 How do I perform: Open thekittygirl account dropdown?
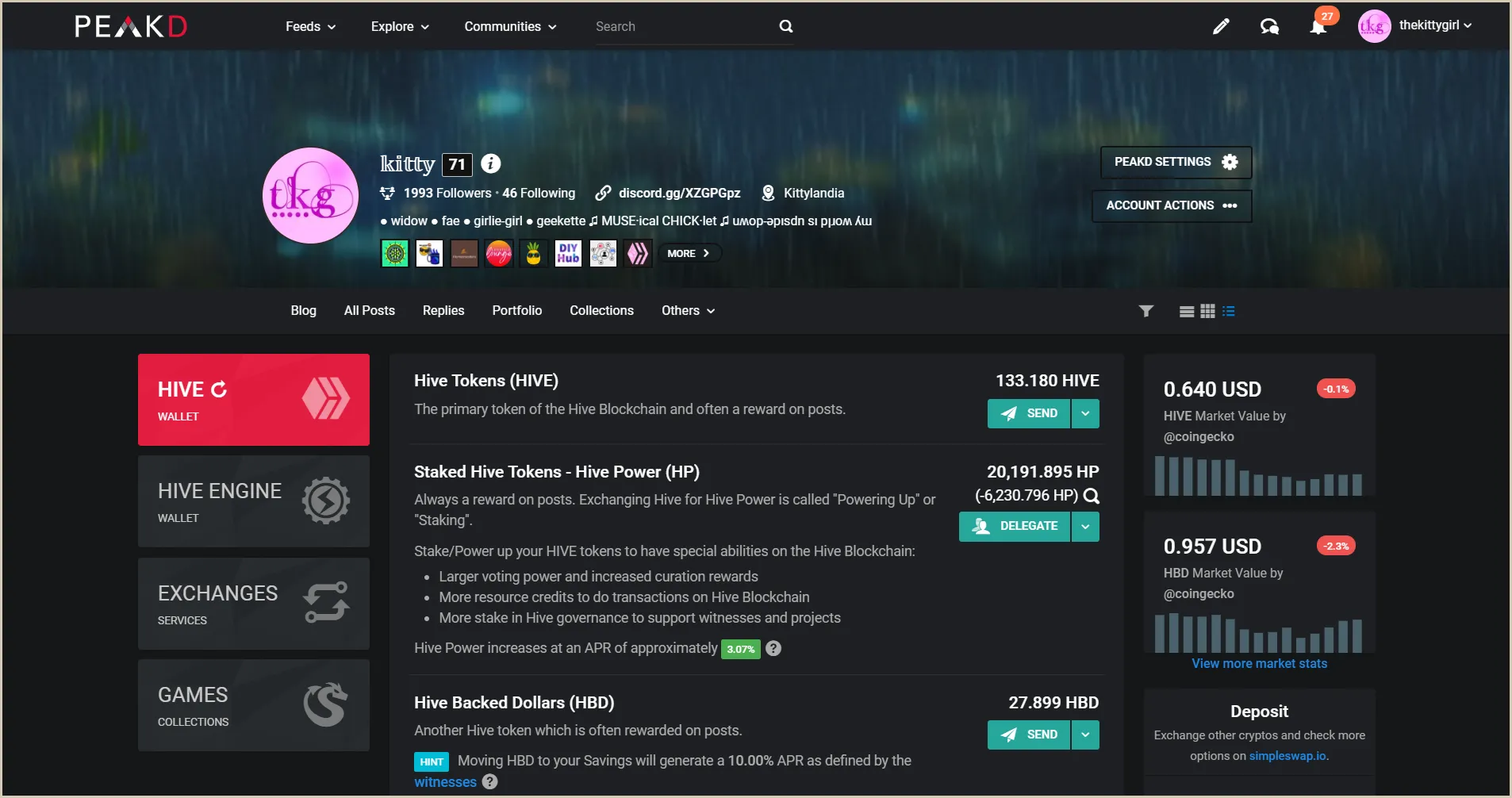click(x=1435, y=25)
